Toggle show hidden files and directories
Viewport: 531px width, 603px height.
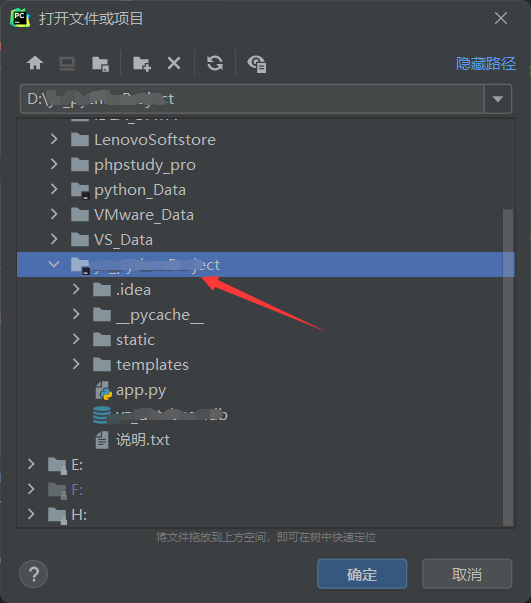[257, 64]
